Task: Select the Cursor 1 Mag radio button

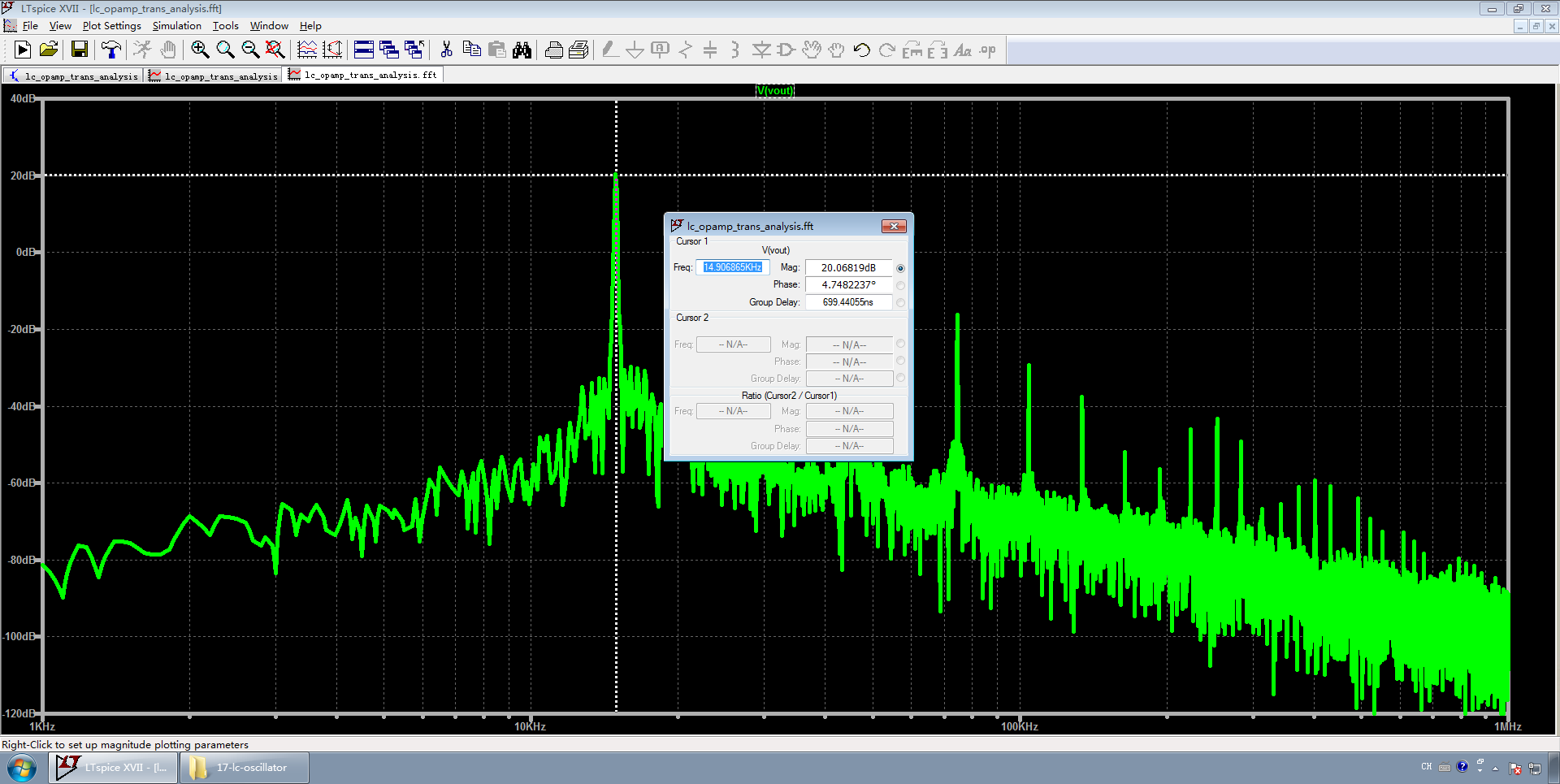Action: [900, 268]
